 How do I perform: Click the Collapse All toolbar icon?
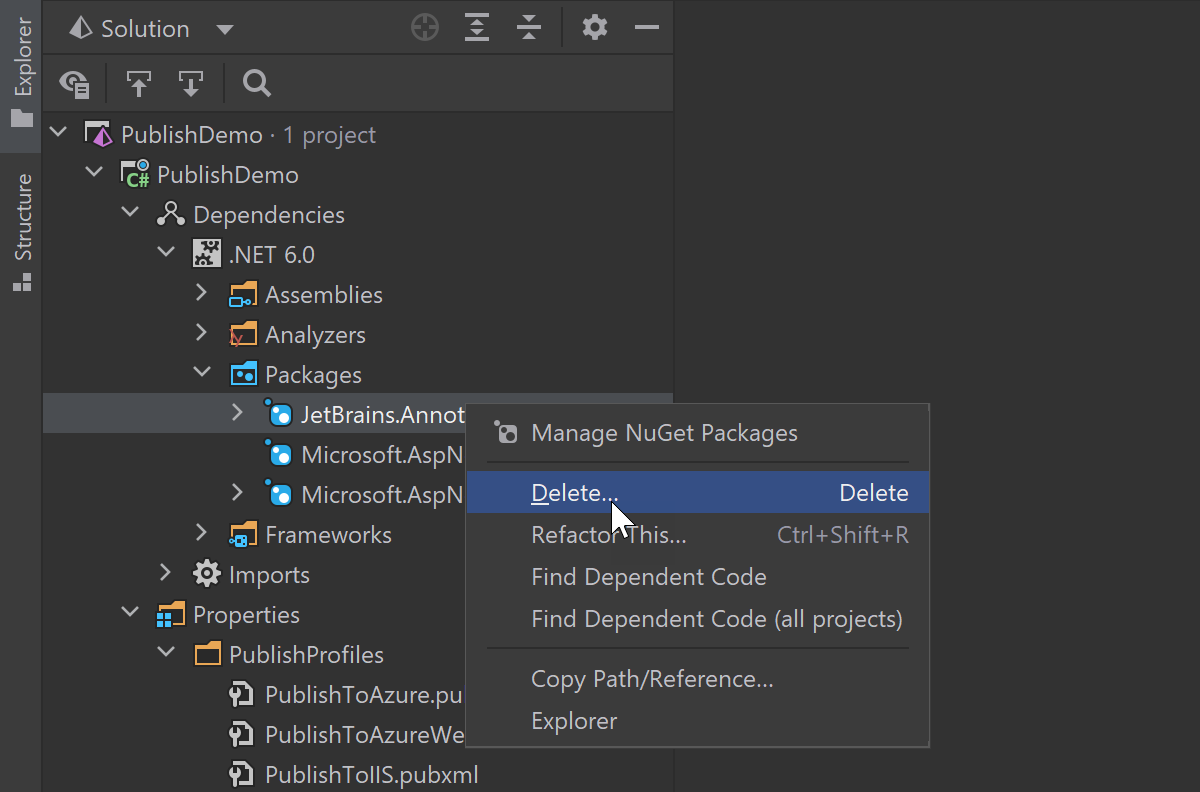coord(529,28)
